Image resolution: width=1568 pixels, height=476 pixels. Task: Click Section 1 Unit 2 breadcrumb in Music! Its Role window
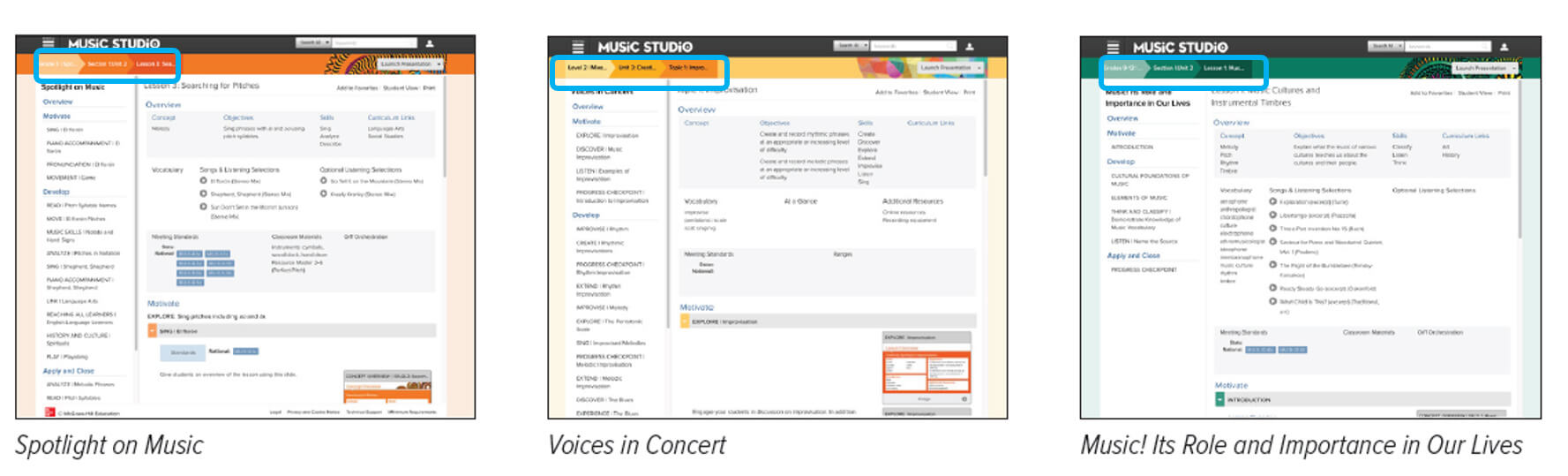[1174, 67]
